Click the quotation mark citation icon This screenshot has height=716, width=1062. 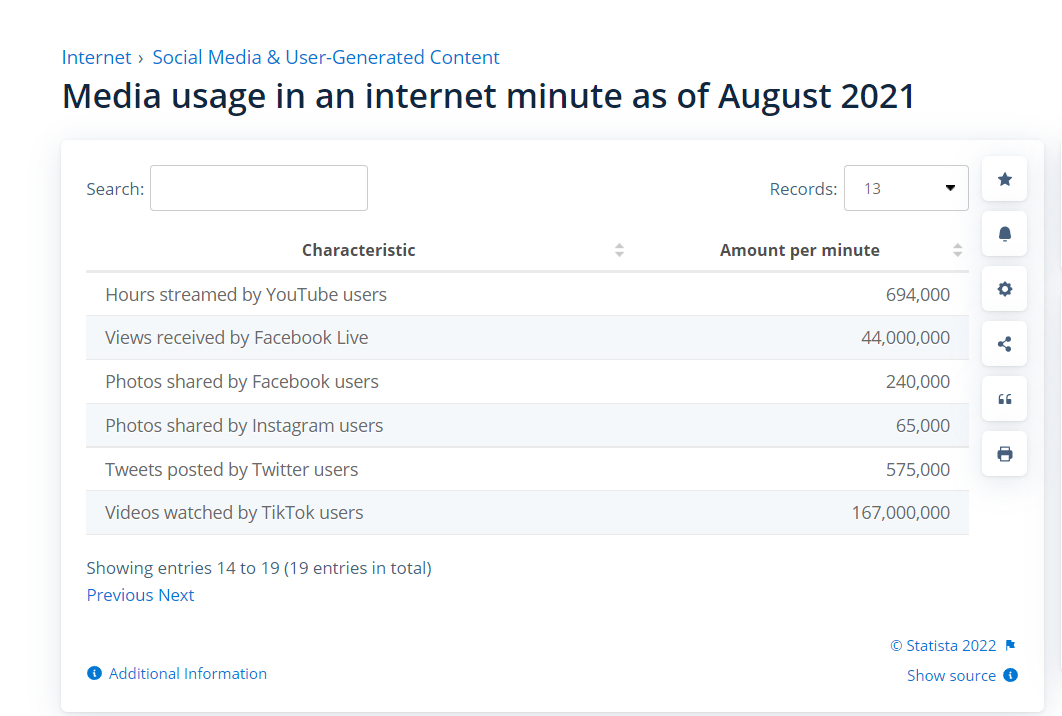[x=1004, y=399]
